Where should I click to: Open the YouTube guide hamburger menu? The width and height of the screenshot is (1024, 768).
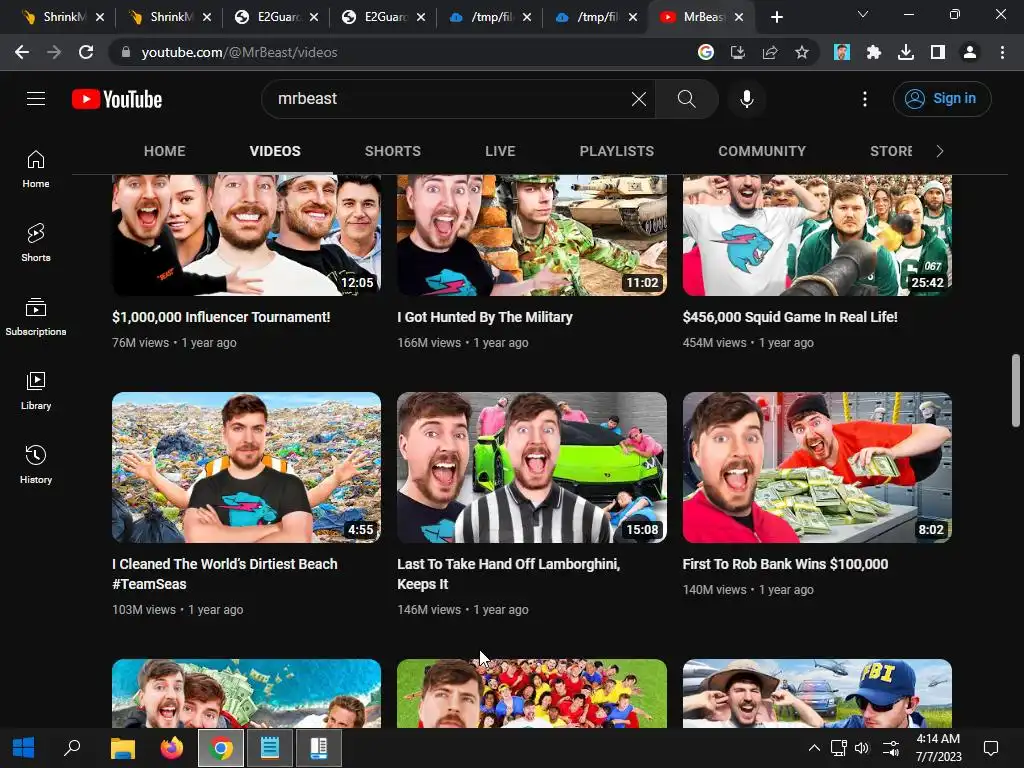point(36,99)
